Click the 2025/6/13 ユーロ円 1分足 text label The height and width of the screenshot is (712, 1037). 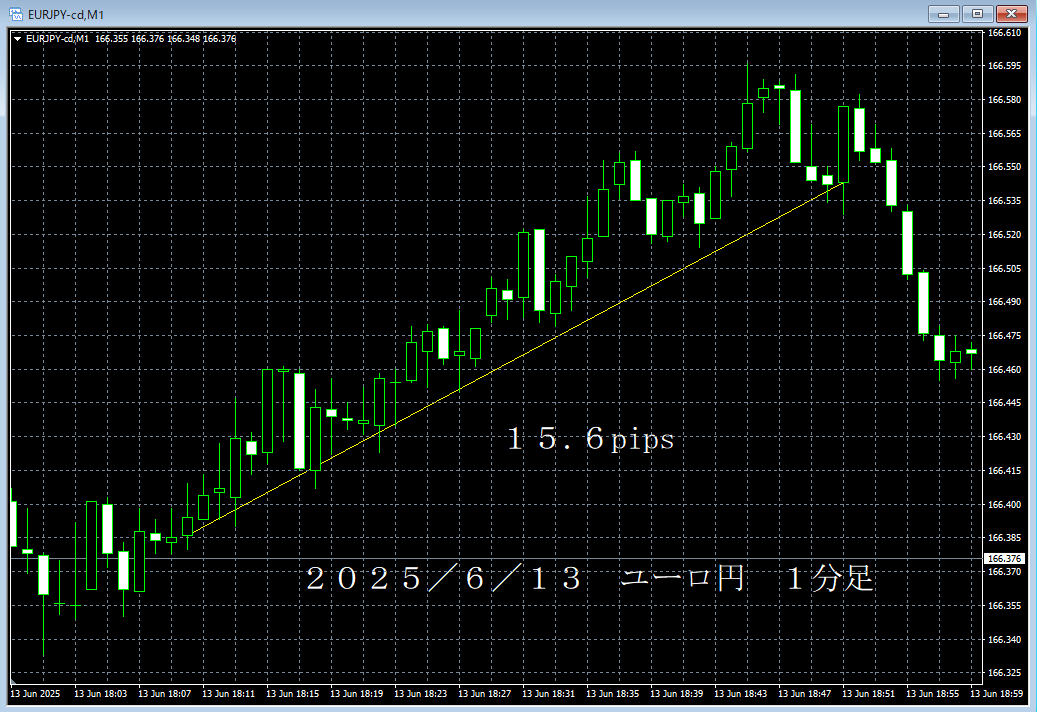coord(590,578)
